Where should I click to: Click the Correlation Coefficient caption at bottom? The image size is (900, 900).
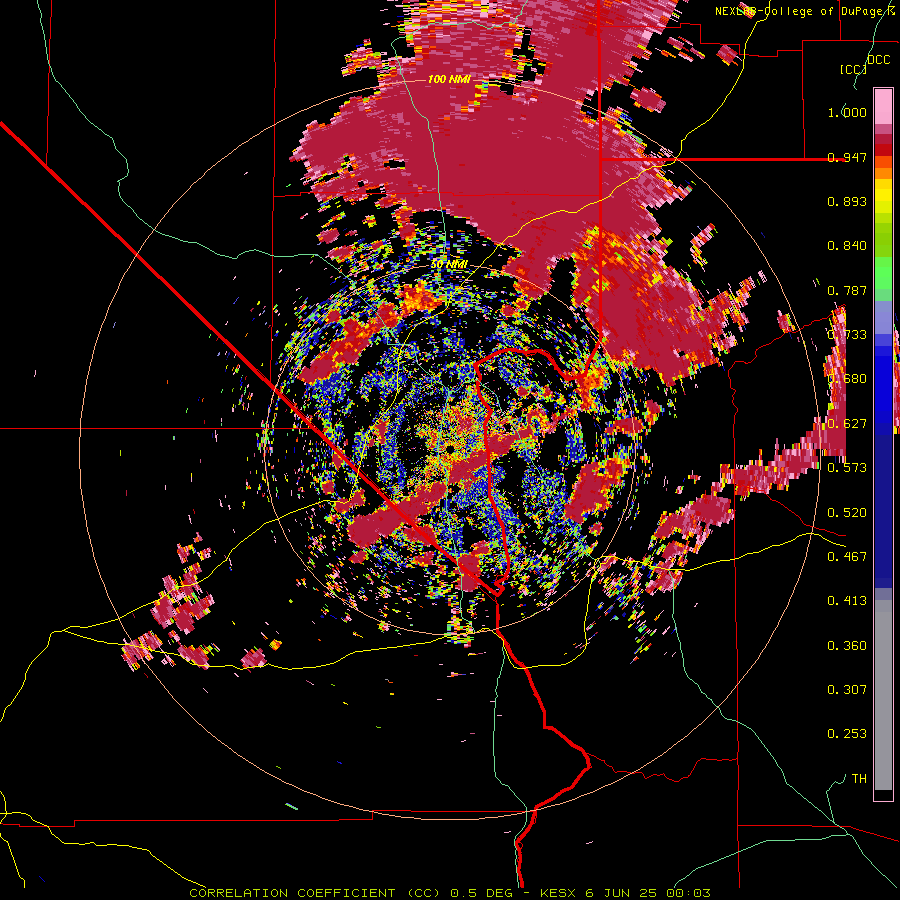(x=451, y=893)
